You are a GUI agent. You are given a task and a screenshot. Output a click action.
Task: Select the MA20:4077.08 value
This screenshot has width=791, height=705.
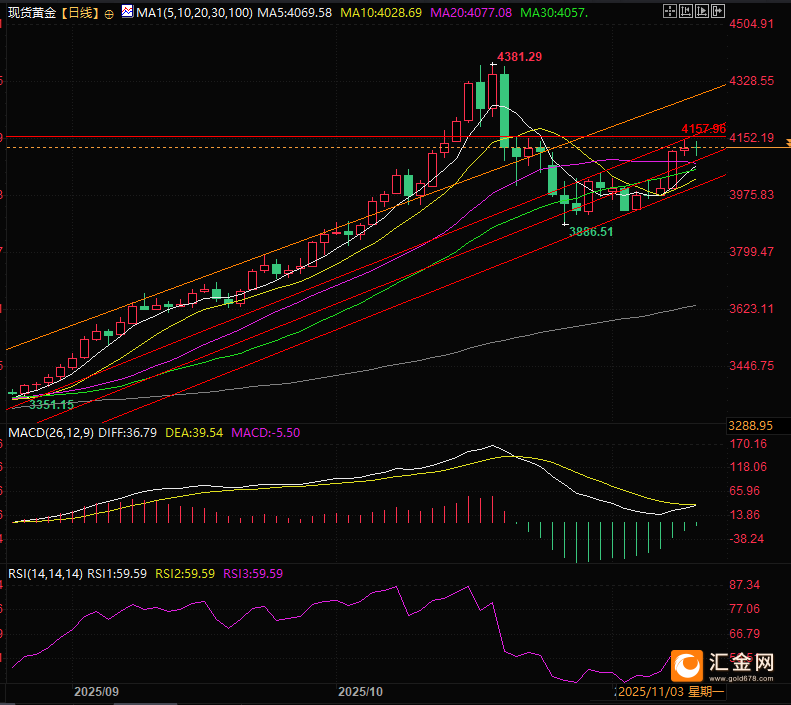click(471, 13)
